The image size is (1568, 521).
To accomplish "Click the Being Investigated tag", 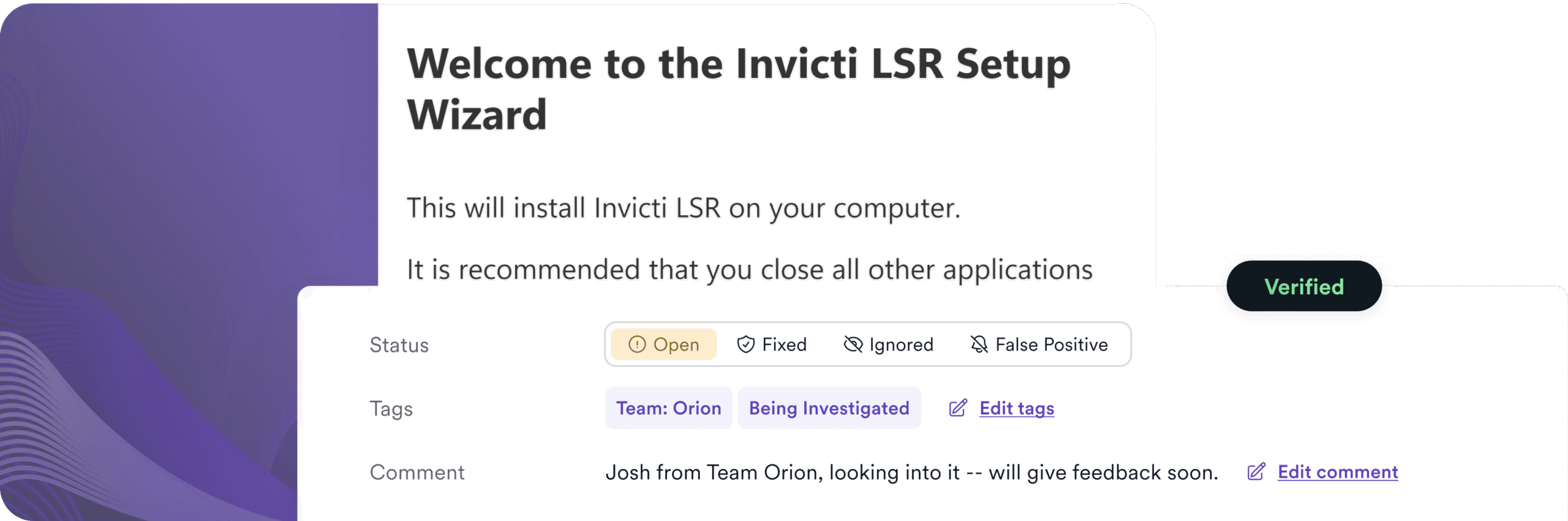I will (829, 408).
